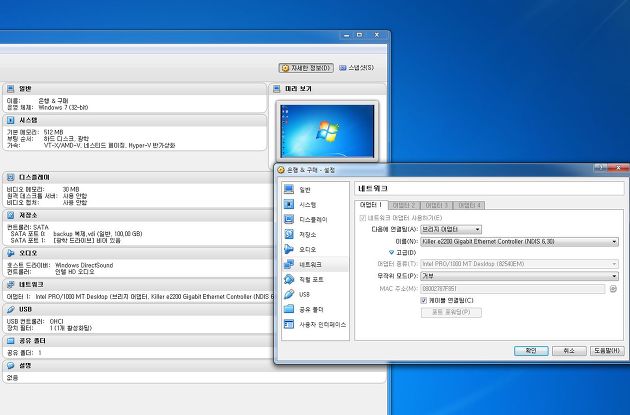Screen dimensions: 630x415
Task: Click 장치 필터 1 (1개 활성화됨) text
Action: point(49,328)
